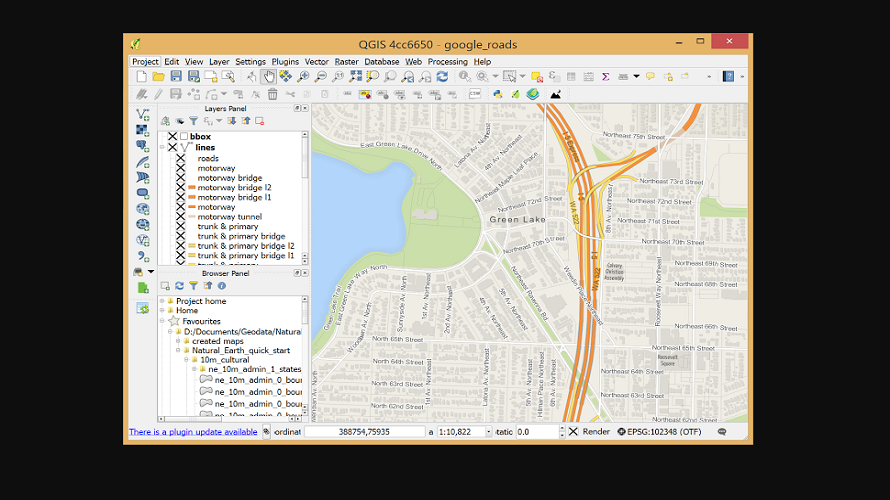The width and height of the screenshot is (890, 500).
Task: Toggle the roads rule checkbox
Action: pos(180,158)
